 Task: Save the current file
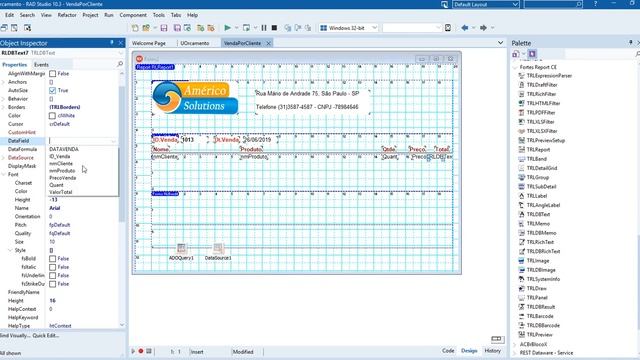tap(164, 28)
